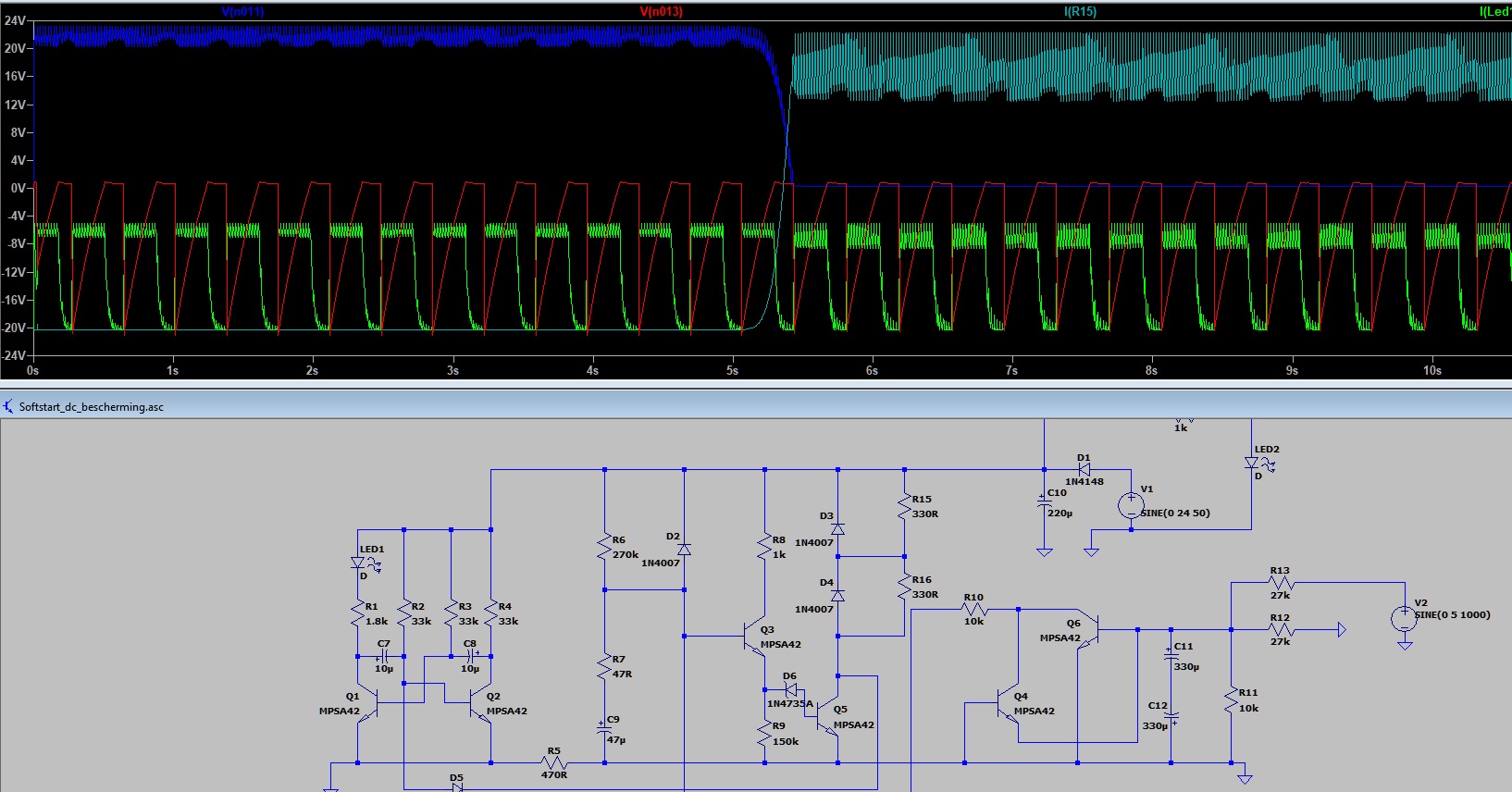The image size is (1512, 792).
Task: Select resistor R12 symbol
Action: [x=1281, y=630]
